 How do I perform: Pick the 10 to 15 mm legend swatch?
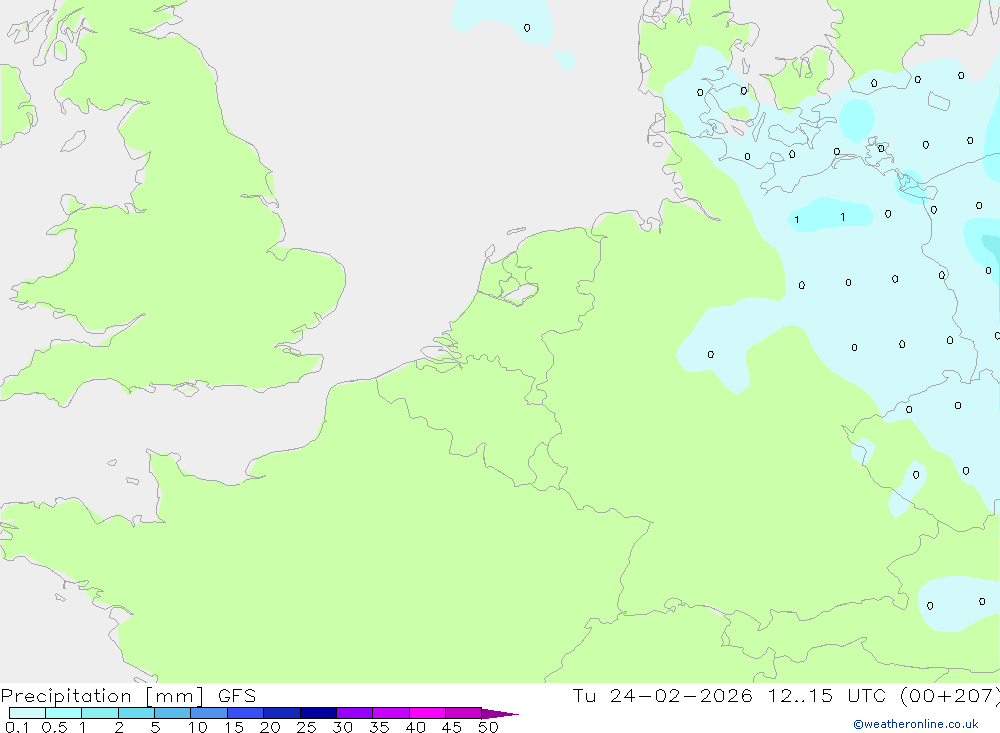209,713
